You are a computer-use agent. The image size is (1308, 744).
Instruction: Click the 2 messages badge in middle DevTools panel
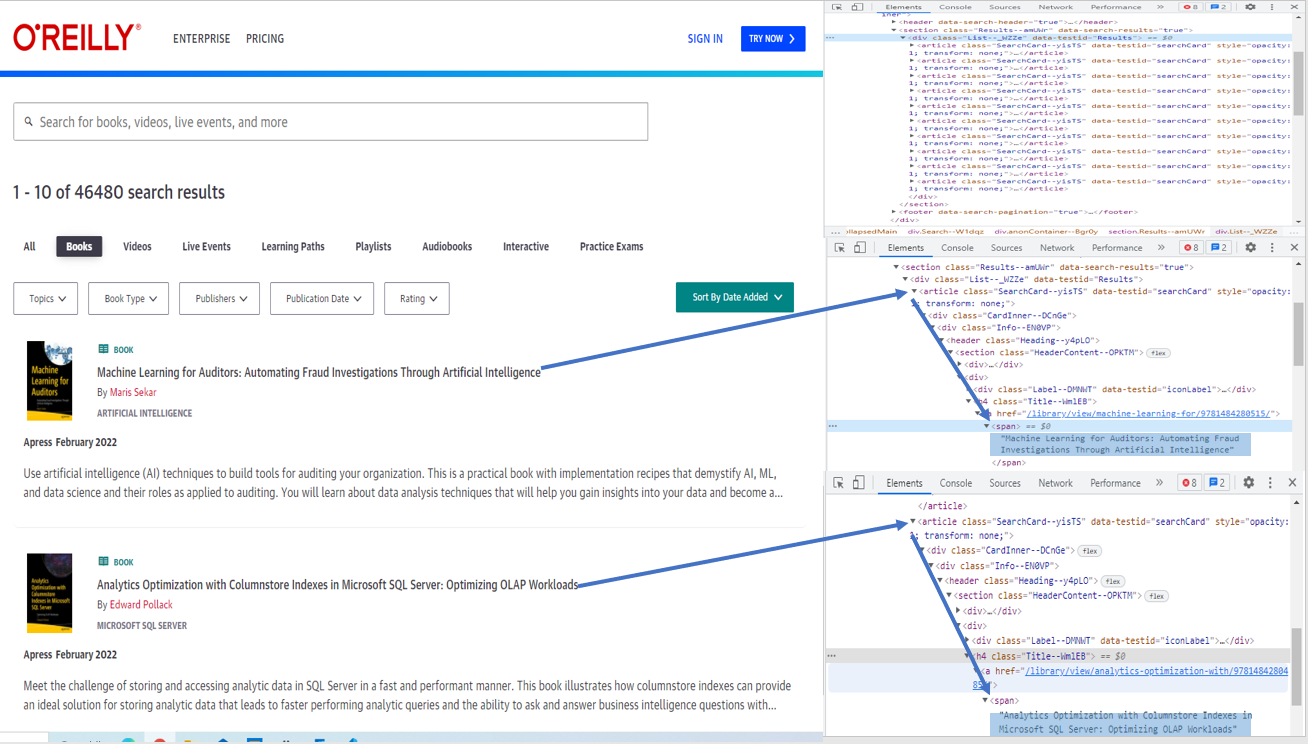click(x=1219, y=247)
